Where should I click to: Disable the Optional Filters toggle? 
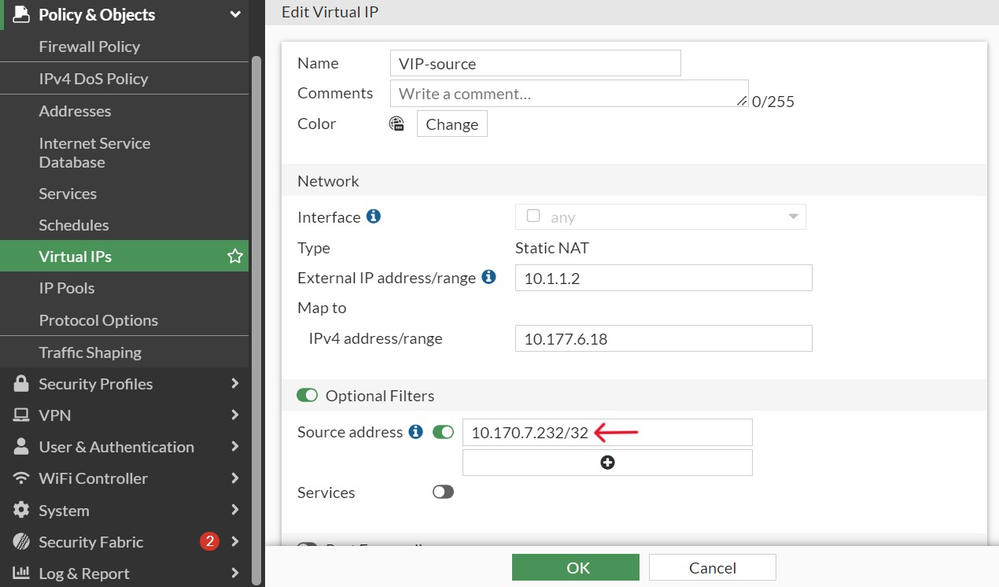[307, 396]
